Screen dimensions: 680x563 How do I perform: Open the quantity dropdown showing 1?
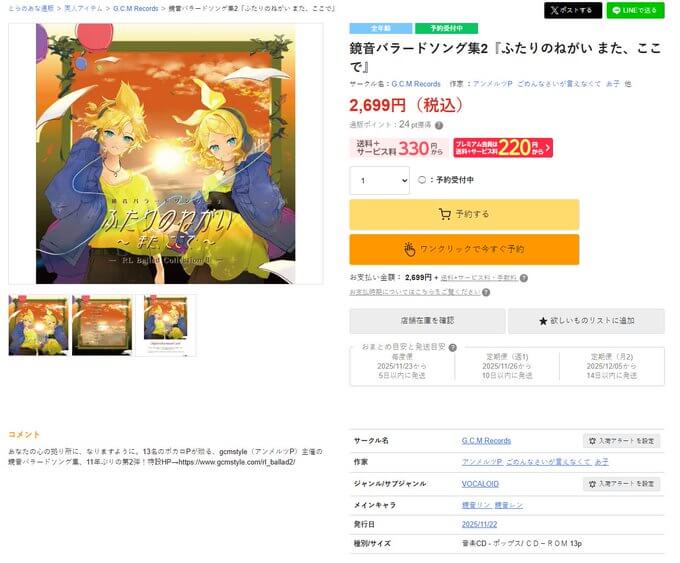(379, 180)
